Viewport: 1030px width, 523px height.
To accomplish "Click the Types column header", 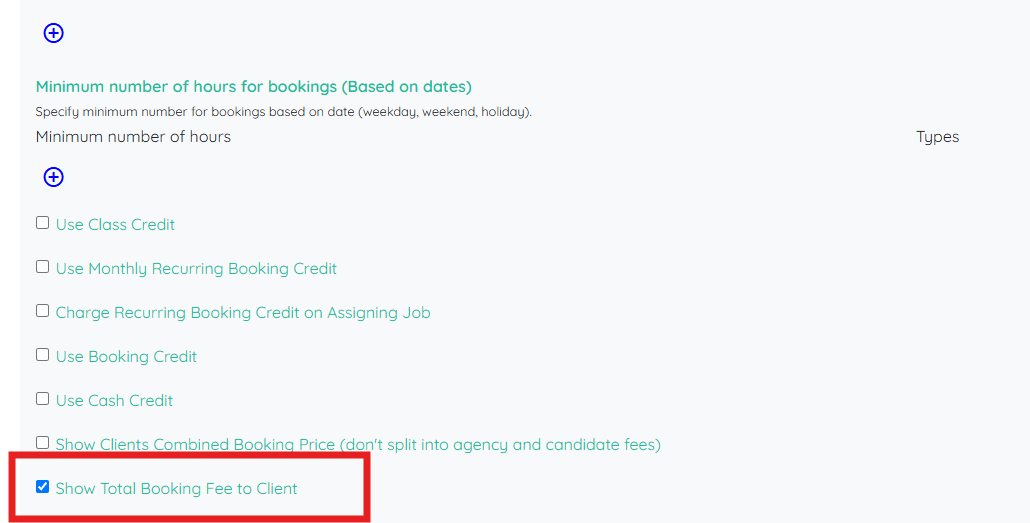I will 937,137.
